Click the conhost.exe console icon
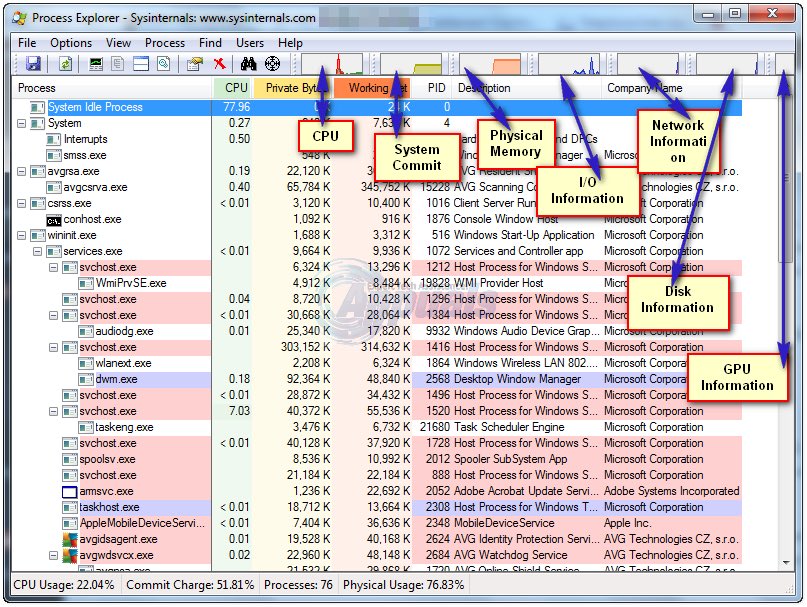 click(x=54, y=220)
